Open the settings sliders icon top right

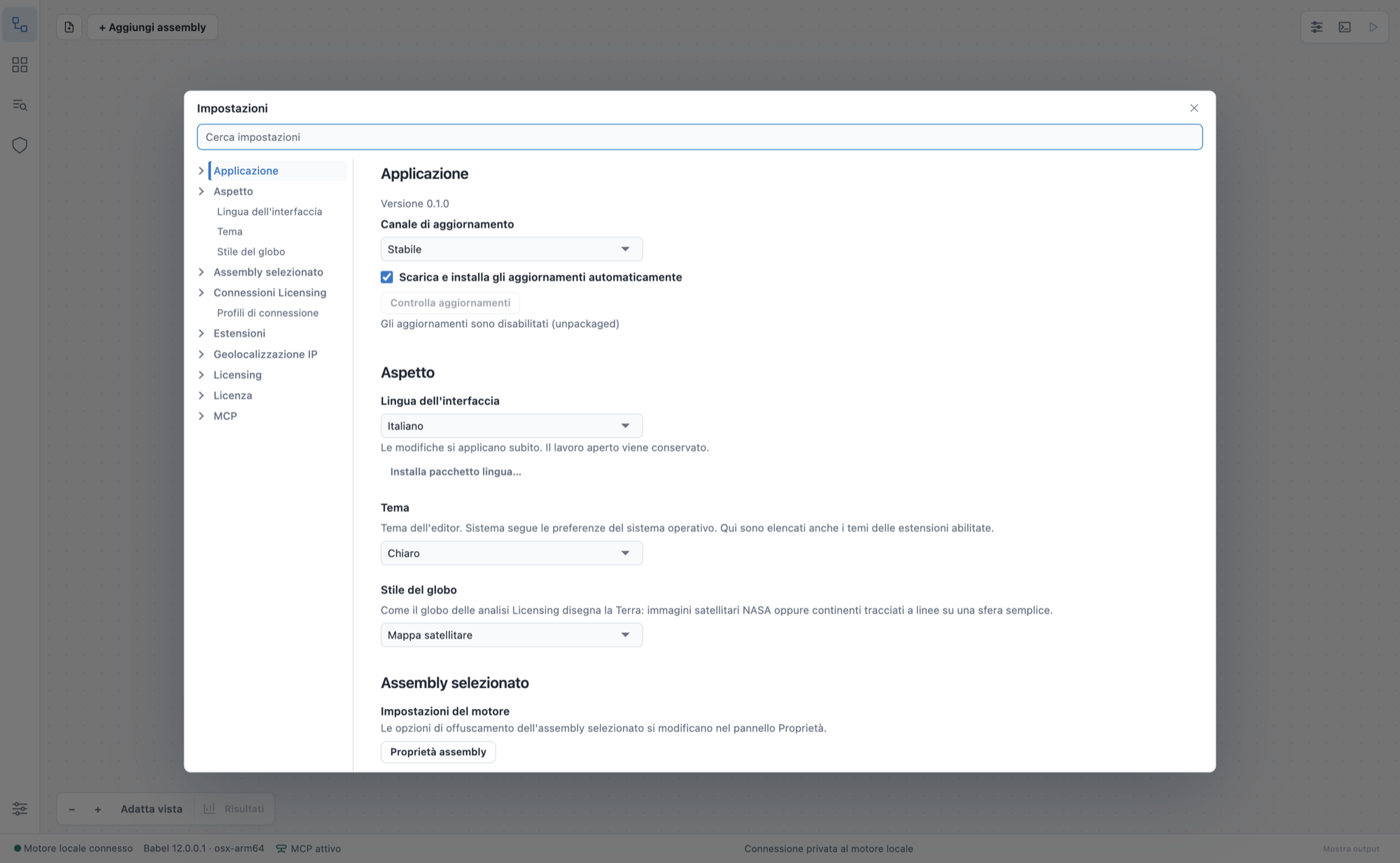pos(1317,27)
